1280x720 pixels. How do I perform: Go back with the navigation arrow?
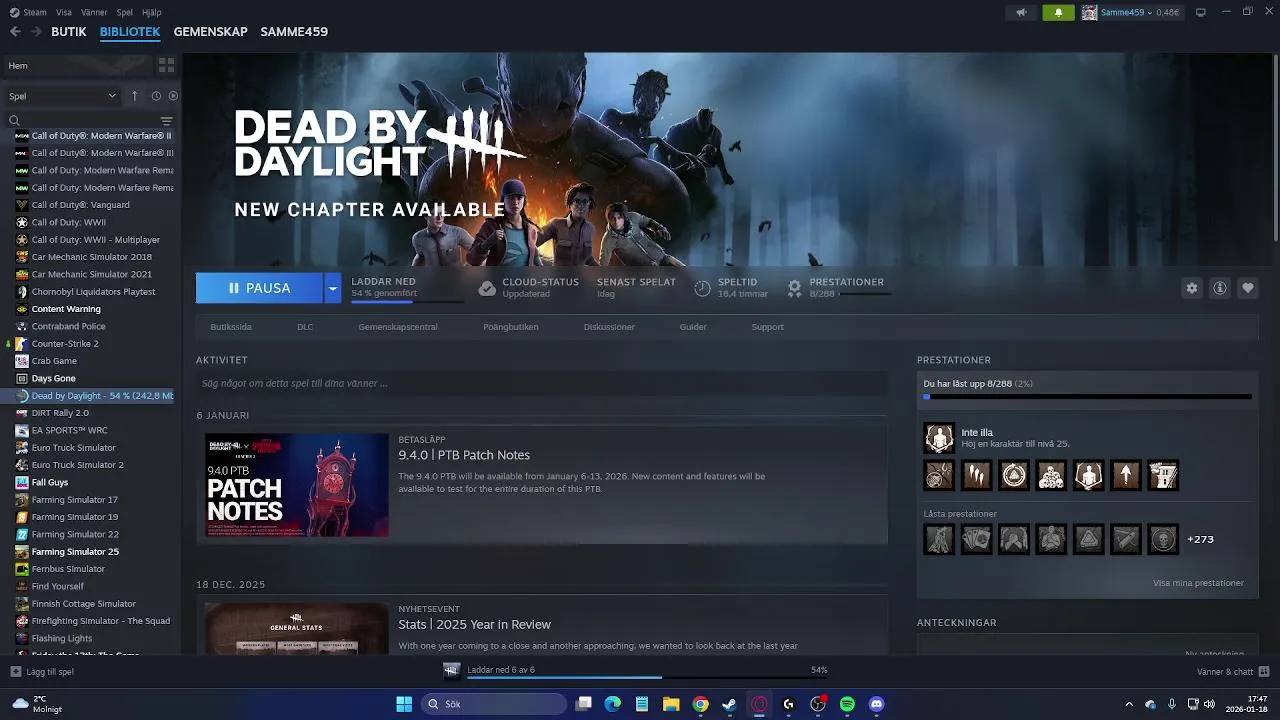pos(15,31)
